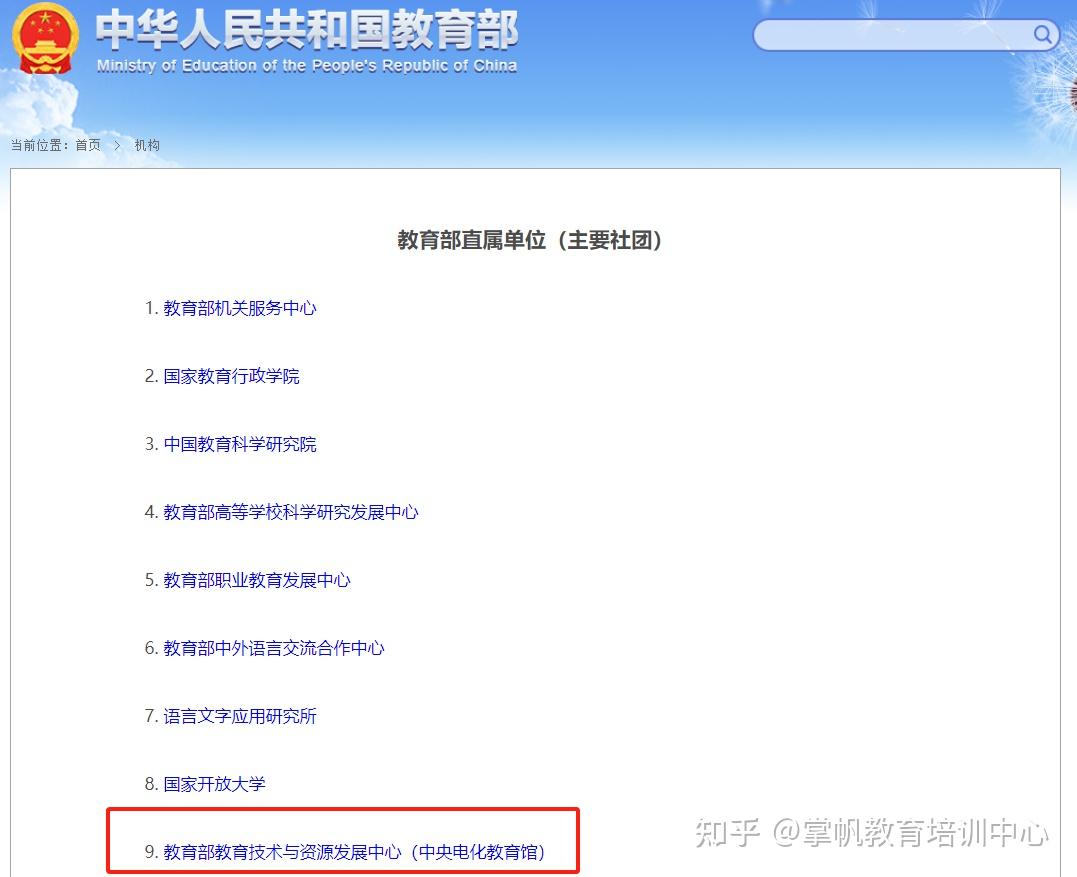Open 机构 breadcrumb link

147,145
